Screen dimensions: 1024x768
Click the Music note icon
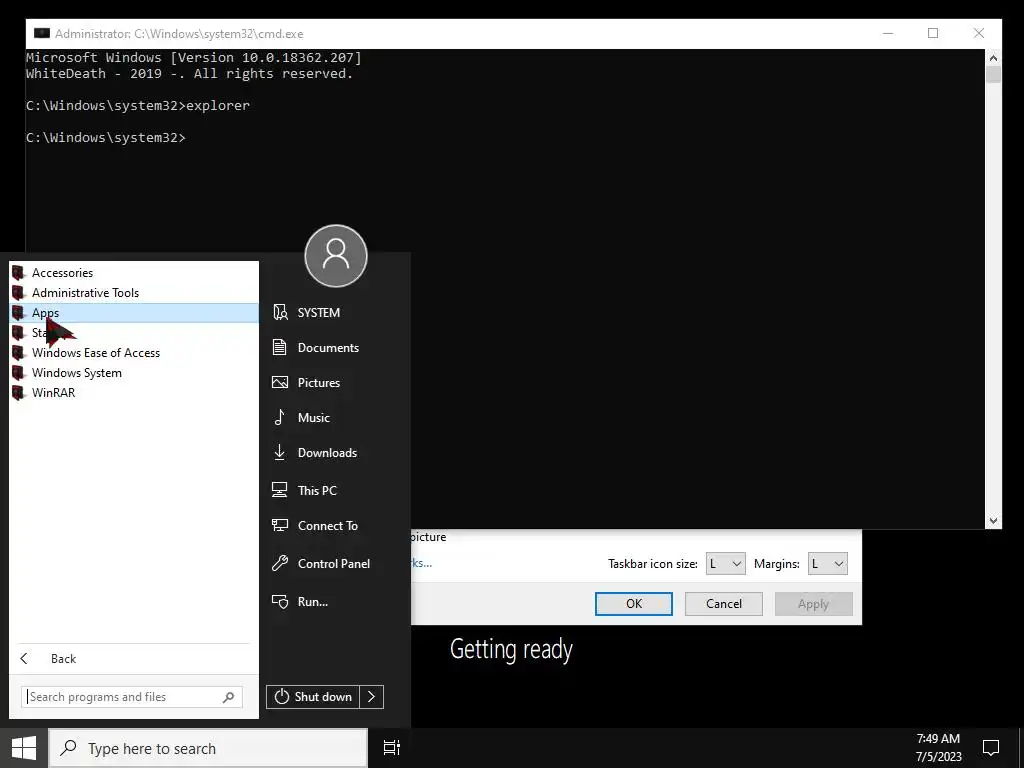click(280, 417)
